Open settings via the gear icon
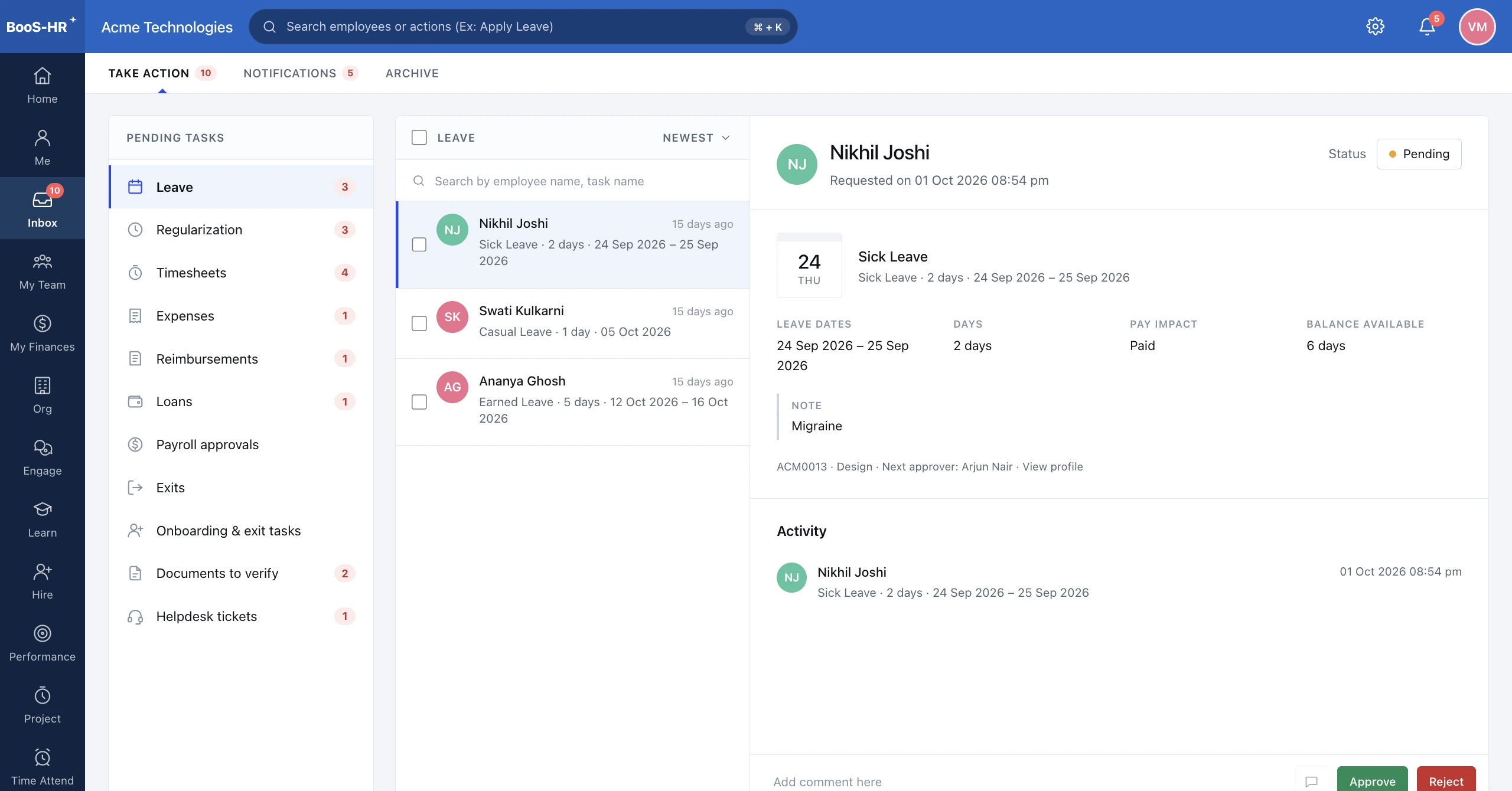The width and height of the screenshot is (1512, 791). pyautogui.click(x=1375, y=27)
